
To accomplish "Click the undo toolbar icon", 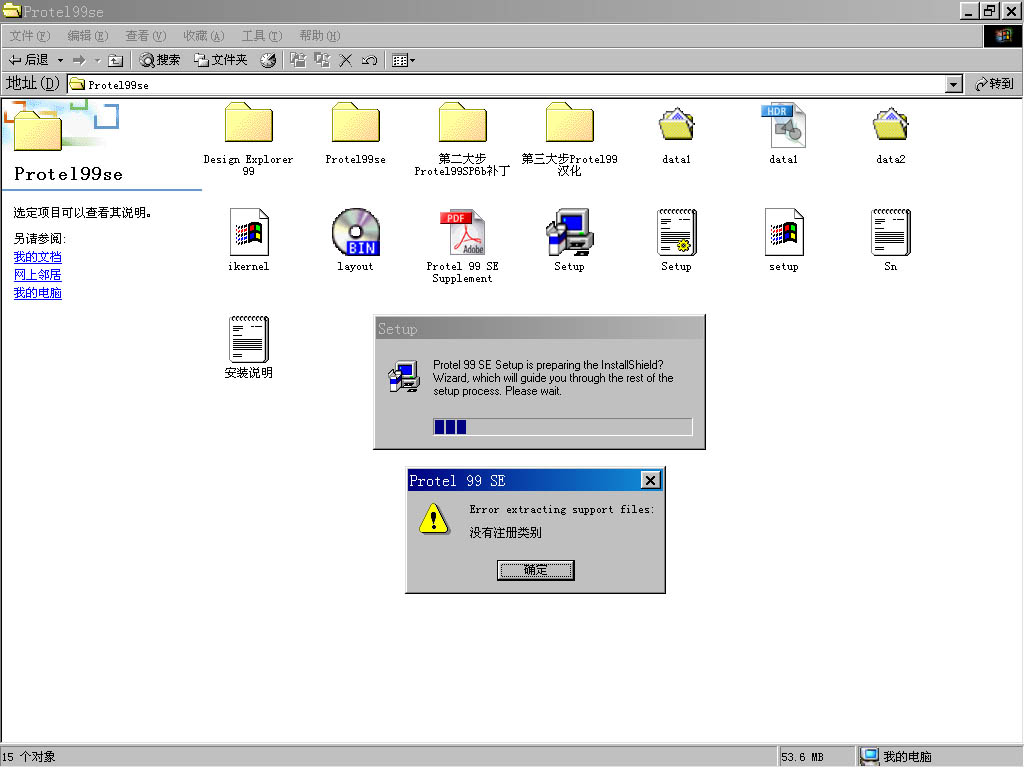I will 369,60.
